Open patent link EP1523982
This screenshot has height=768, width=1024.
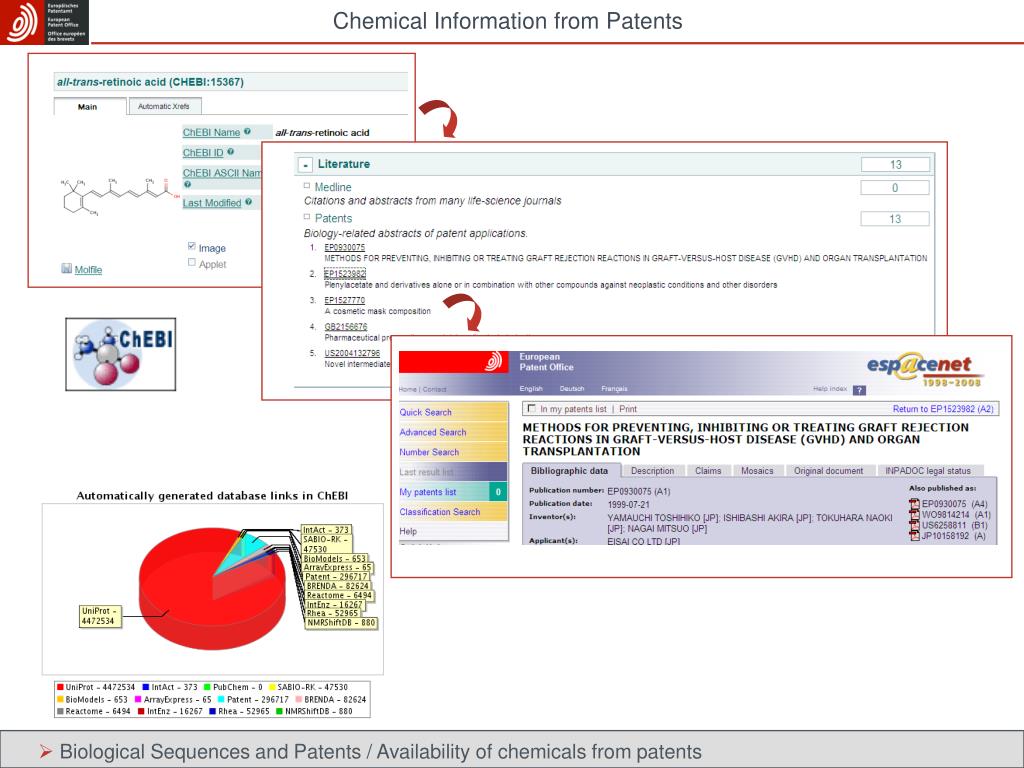click(345, 274)
